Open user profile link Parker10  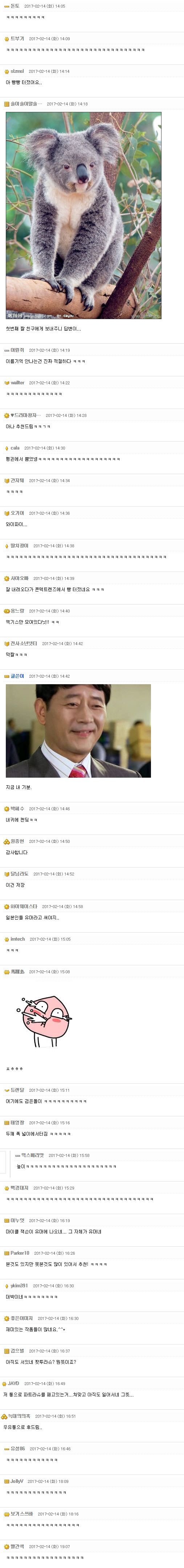[x=20, y=1253]
